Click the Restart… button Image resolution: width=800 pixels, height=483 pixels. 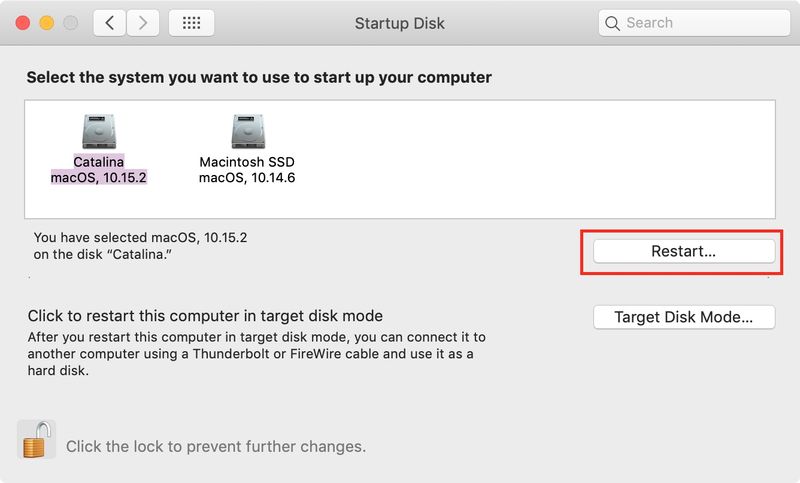(684, 251)
